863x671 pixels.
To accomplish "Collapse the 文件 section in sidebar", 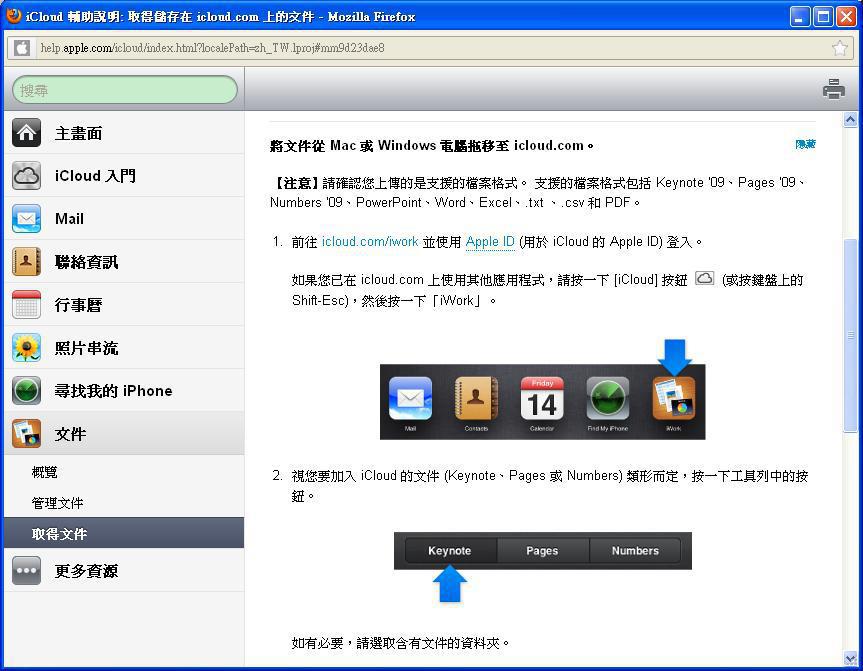I will tap(124, 433).
